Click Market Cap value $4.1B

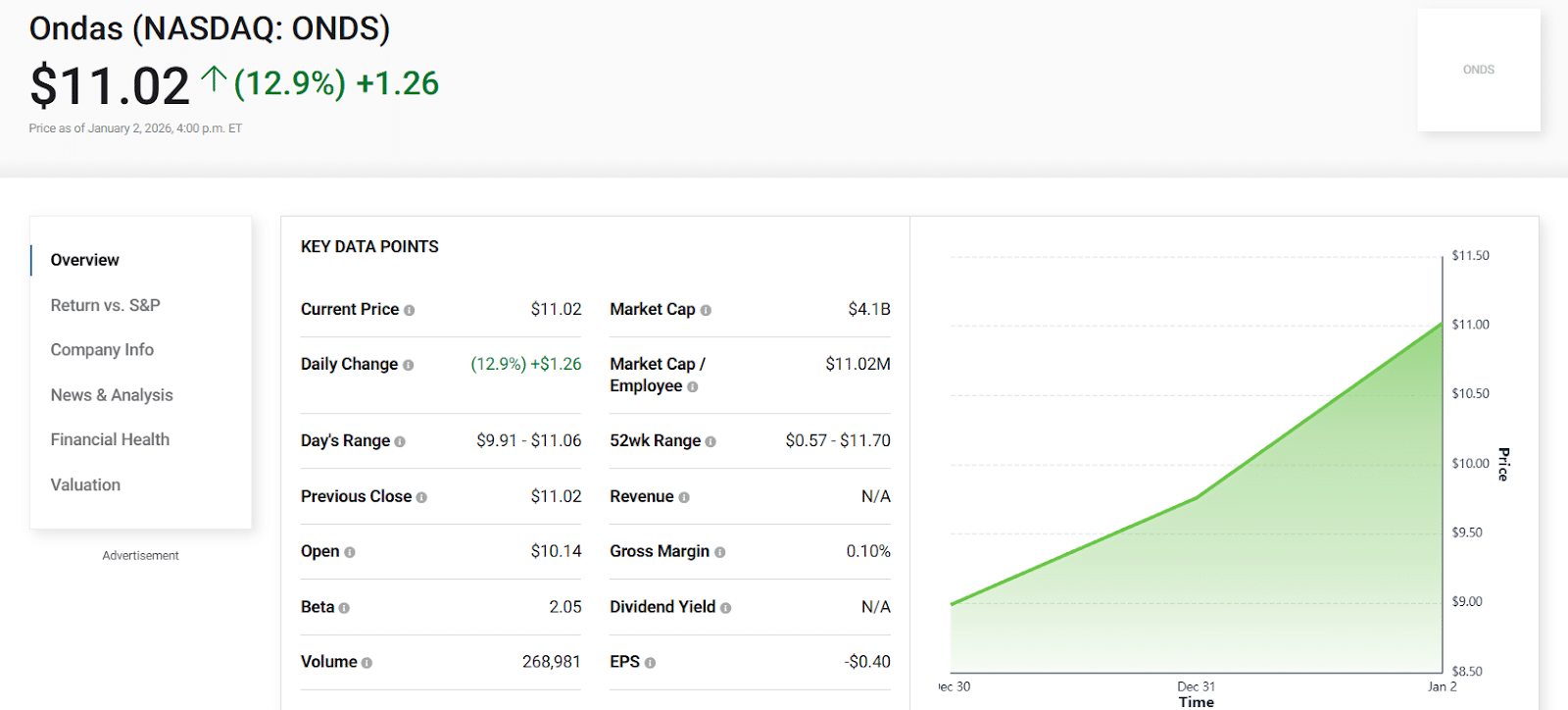(x=869, y=309)
